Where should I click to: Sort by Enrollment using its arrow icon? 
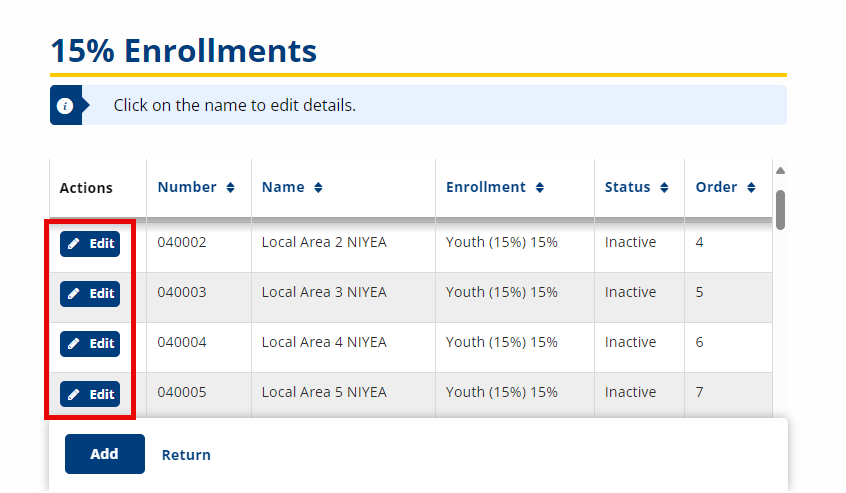click(540, 188)
